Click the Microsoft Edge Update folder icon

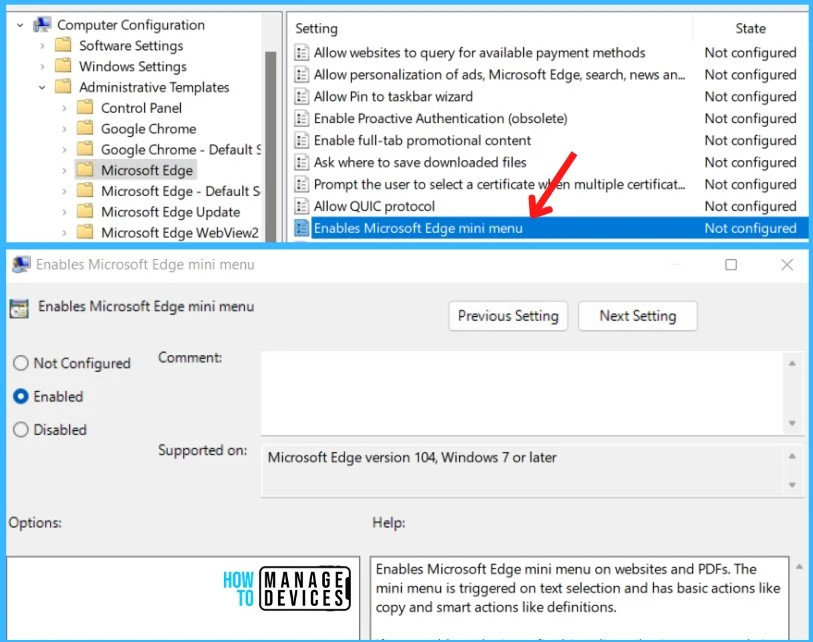pyautogui.click(x=85, y=211)
